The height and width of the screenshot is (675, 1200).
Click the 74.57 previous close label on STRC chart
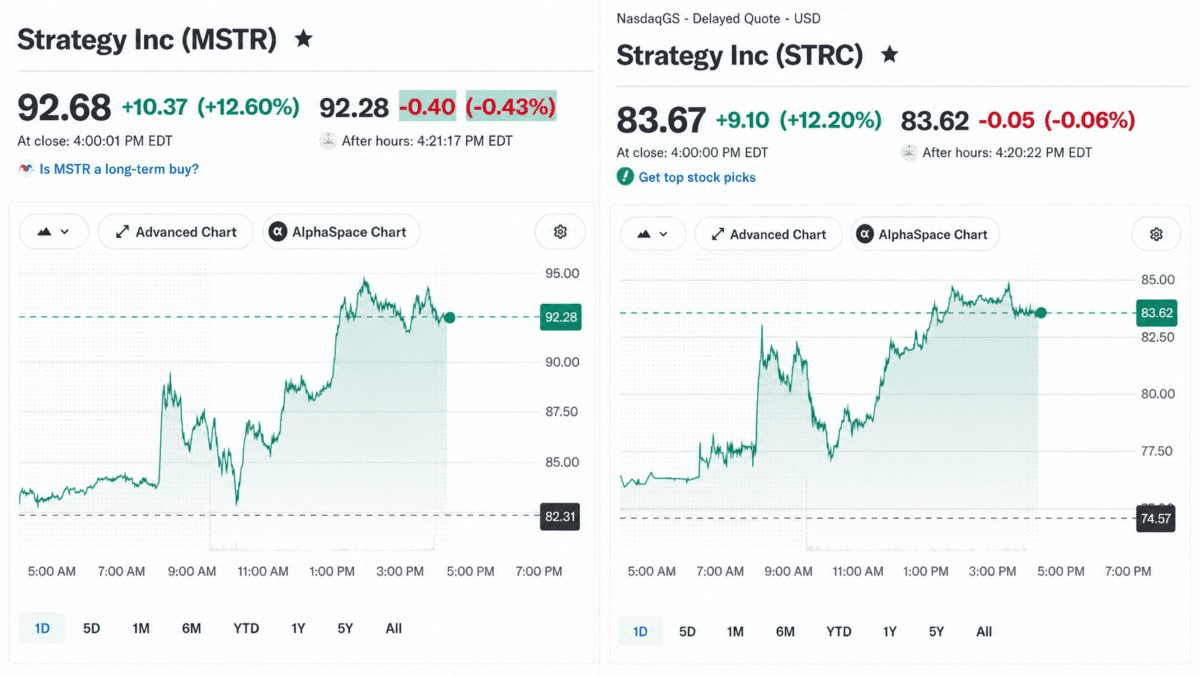coord(1156,518)
